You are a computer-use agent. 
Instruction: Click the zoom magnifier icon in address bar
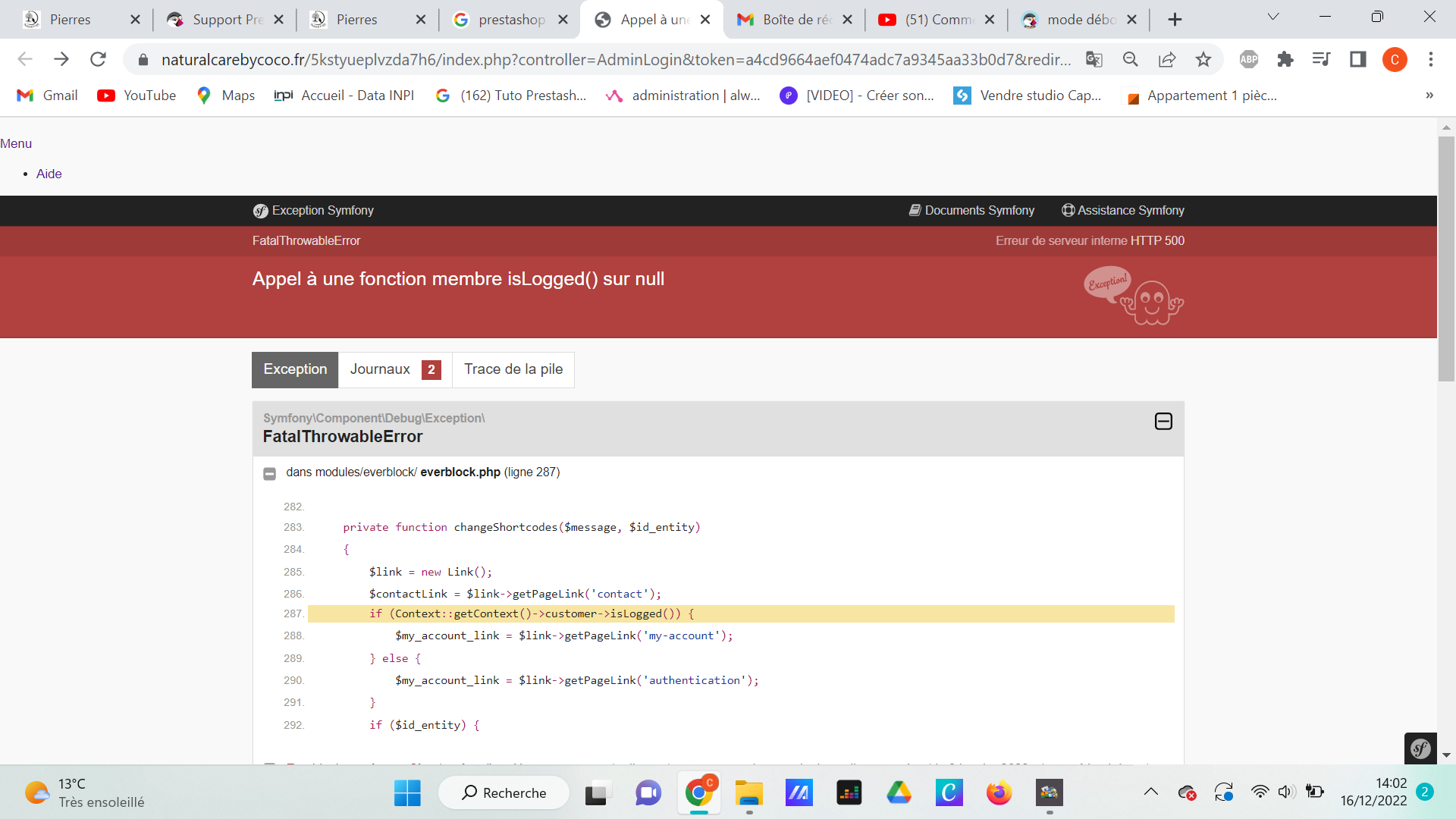(x=1130, y=59)
